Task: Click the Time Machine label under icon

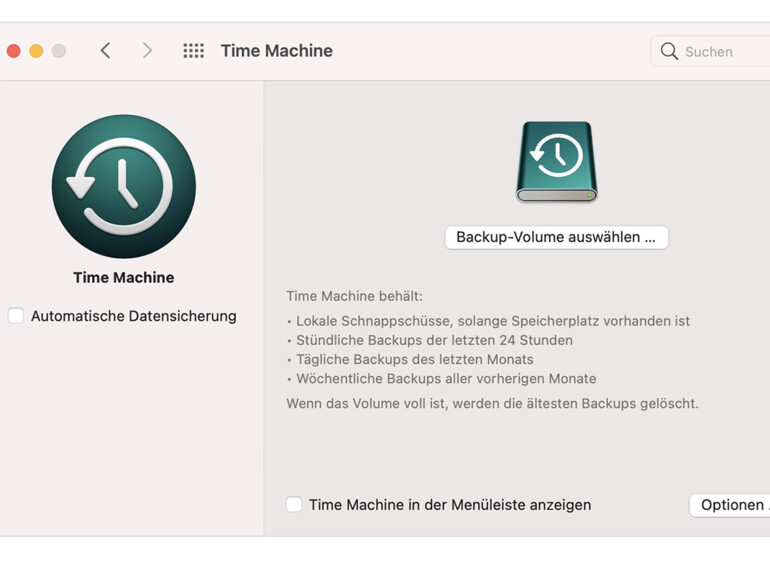Action: pyautogui.click(x=124, y=277)
